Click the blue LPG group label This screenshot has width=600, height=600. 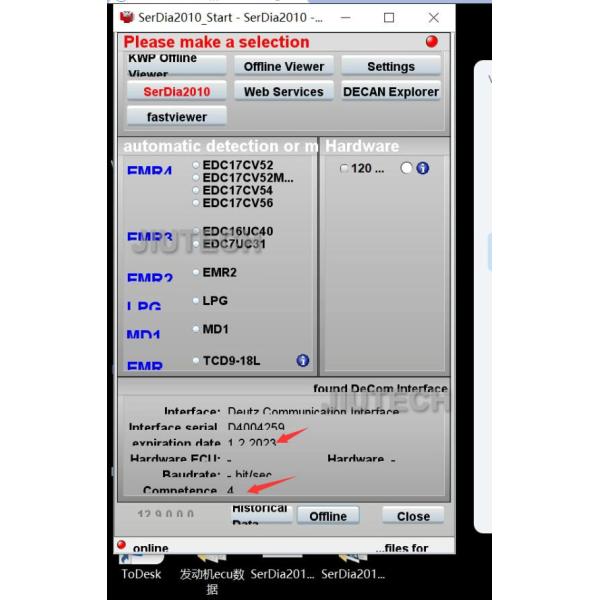(x=144, y=305)
